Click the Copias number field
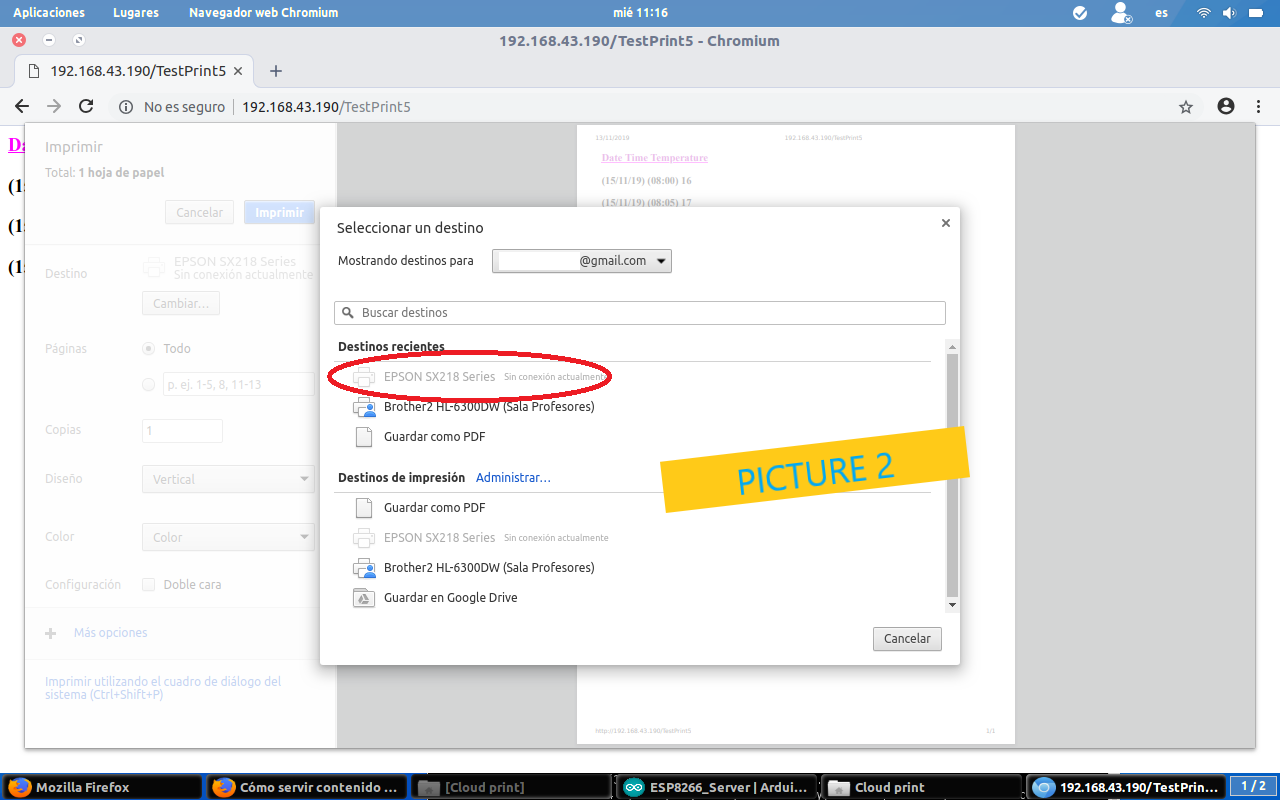This screenshot has width=1280, height=800. pyautogui.click(x=182, y=431)
